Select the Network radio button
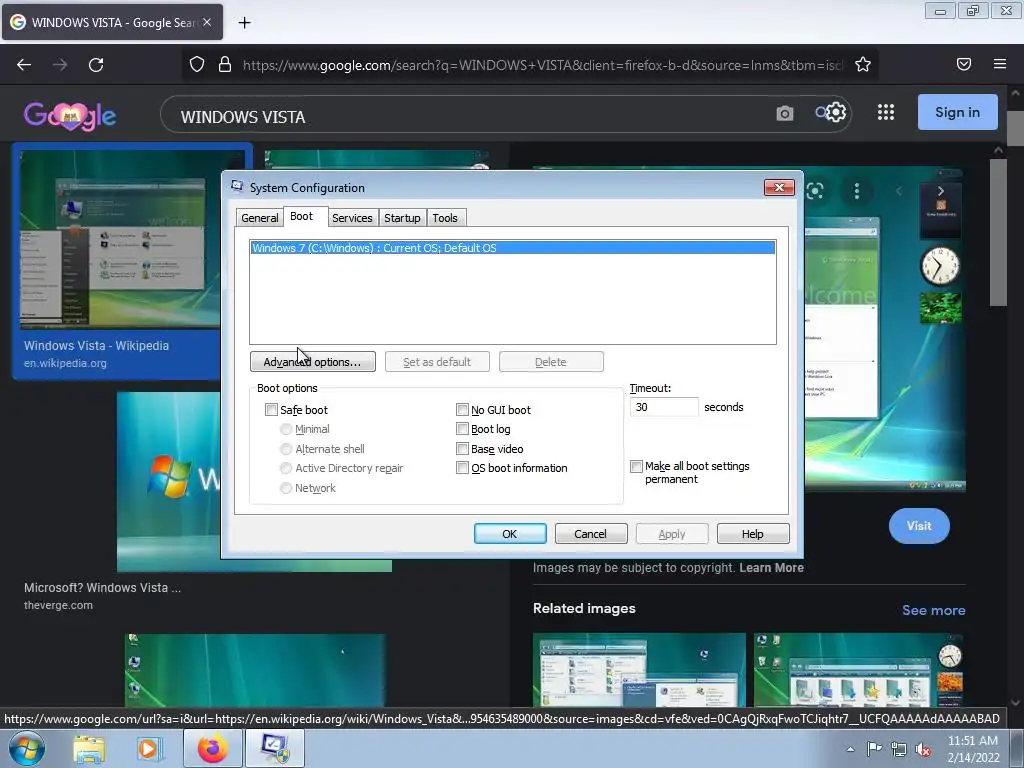The image size is (1024, 768). 285,488
